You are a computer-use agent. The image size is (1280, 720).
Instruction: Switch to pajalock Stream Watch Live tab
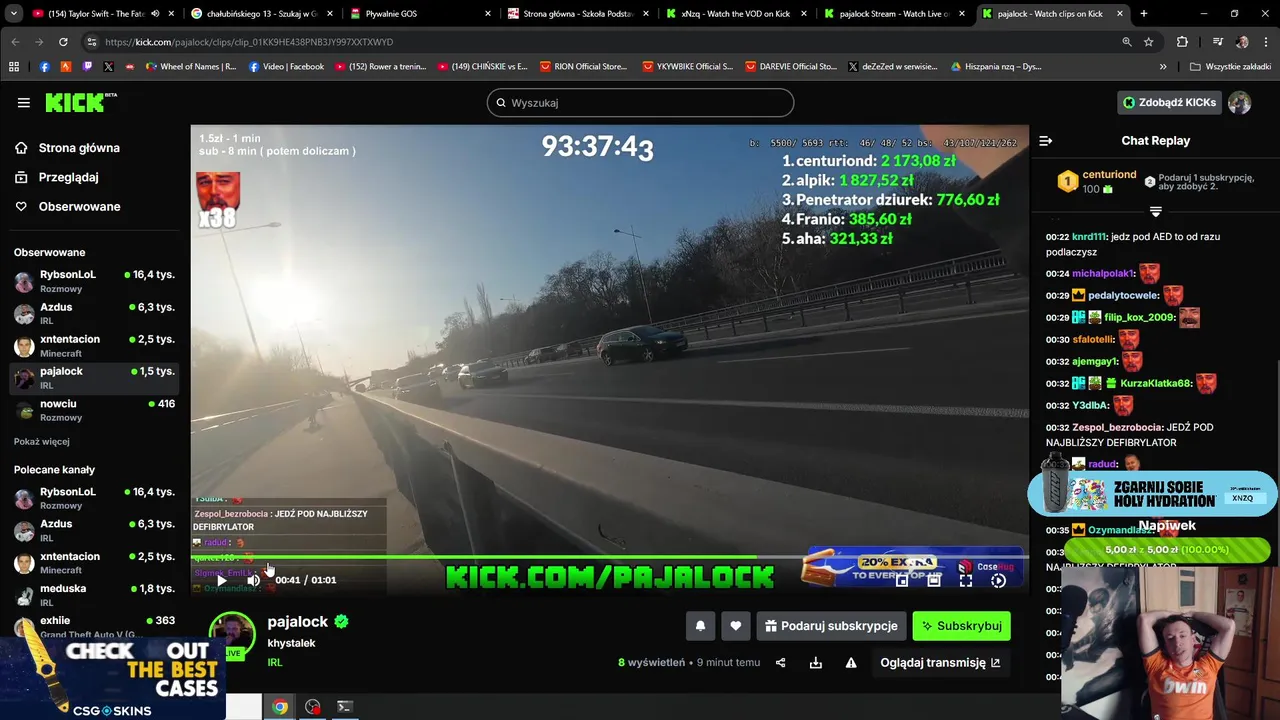point(893,14)
